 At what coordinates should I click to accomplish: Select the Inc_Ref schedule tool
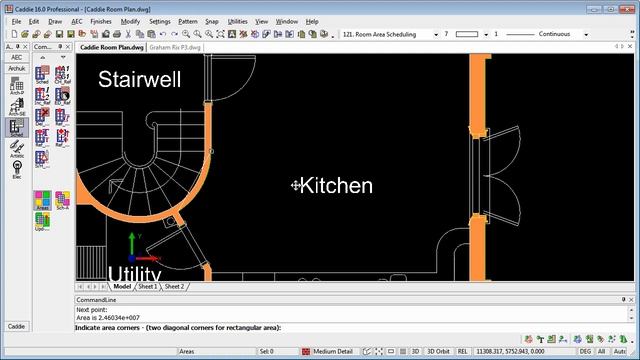tap(42, 96)
